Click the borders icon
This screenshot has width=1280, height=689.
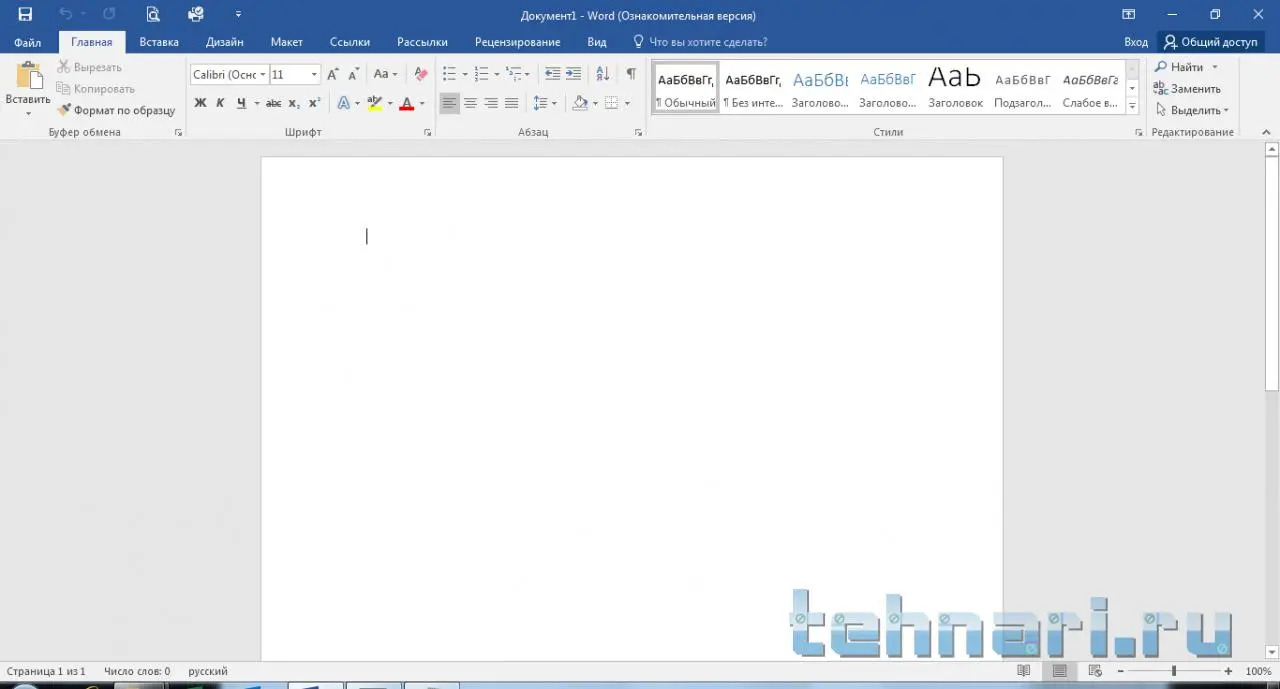click(x=612, y=103)
